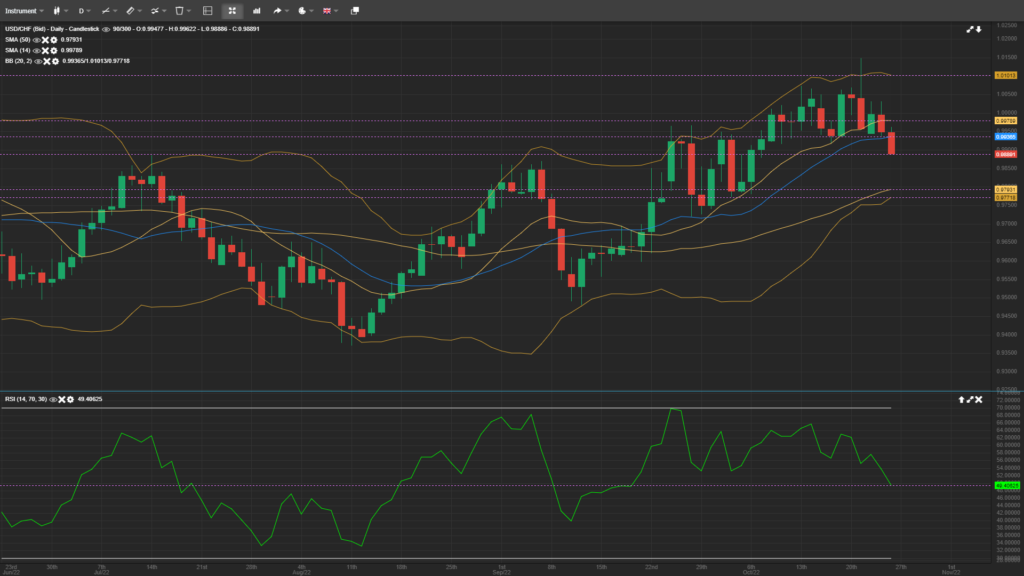Screen dimensions: 1024x576
Task: Expand the line tools dropdown arrow
Action: coord(115,11)
